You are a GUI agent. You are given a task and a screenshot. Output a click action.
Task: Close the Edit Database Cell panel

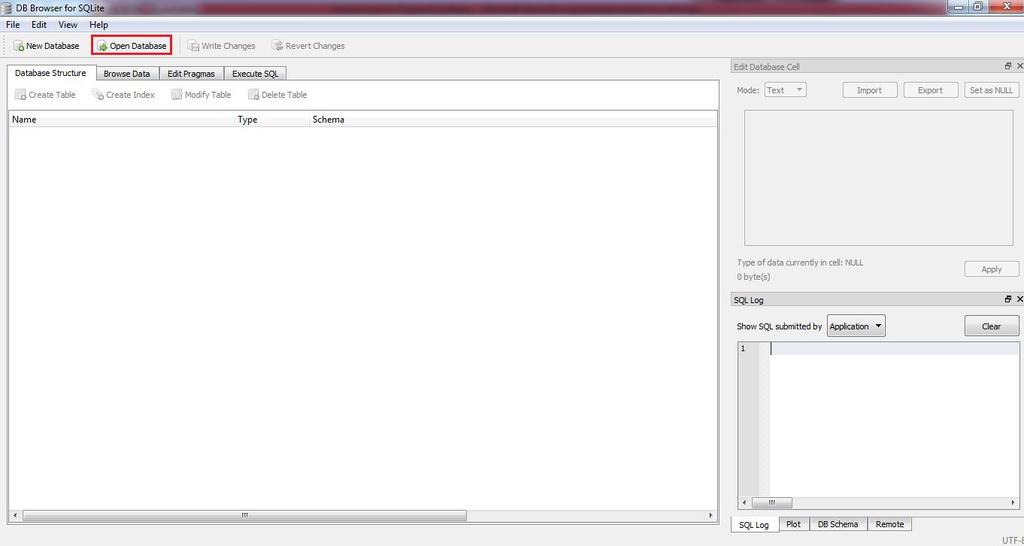click(1019, 67)
